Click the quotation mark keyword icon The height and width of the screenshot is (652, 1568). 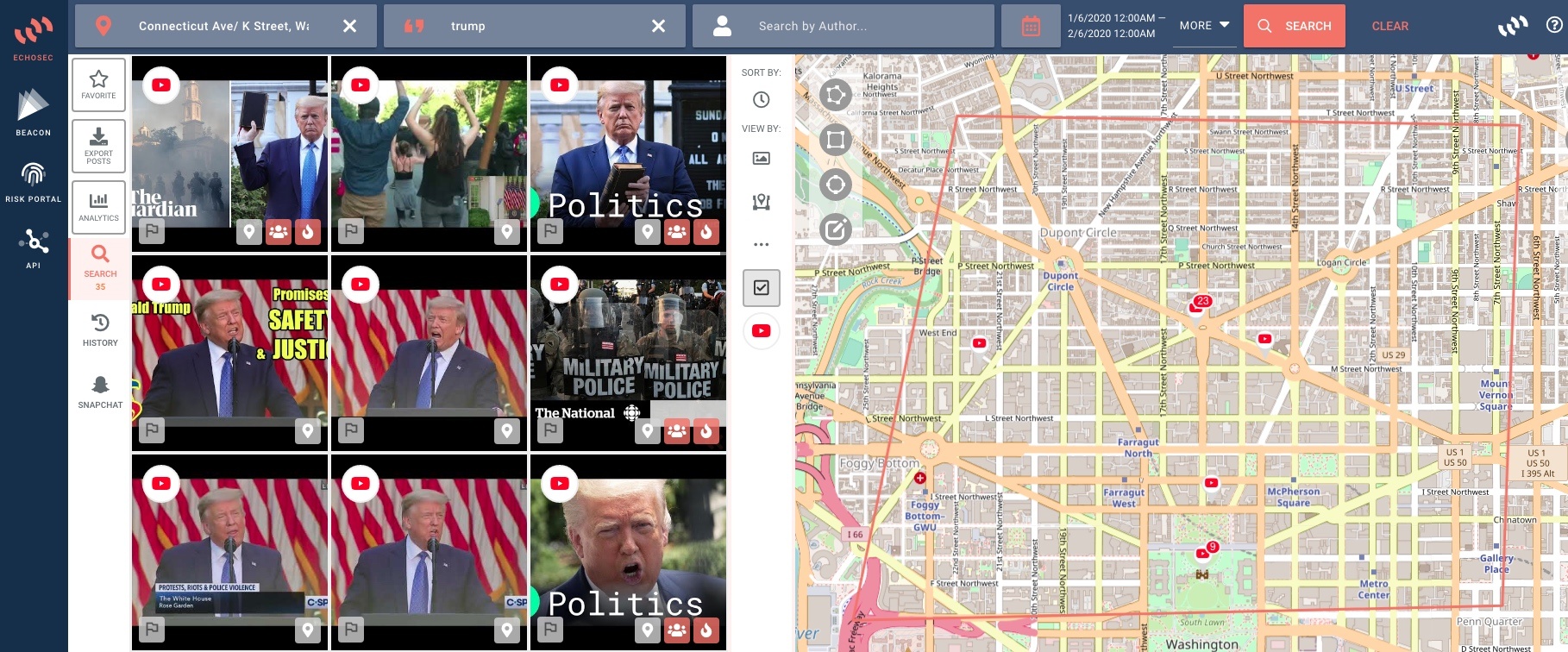tap(414, 26)
